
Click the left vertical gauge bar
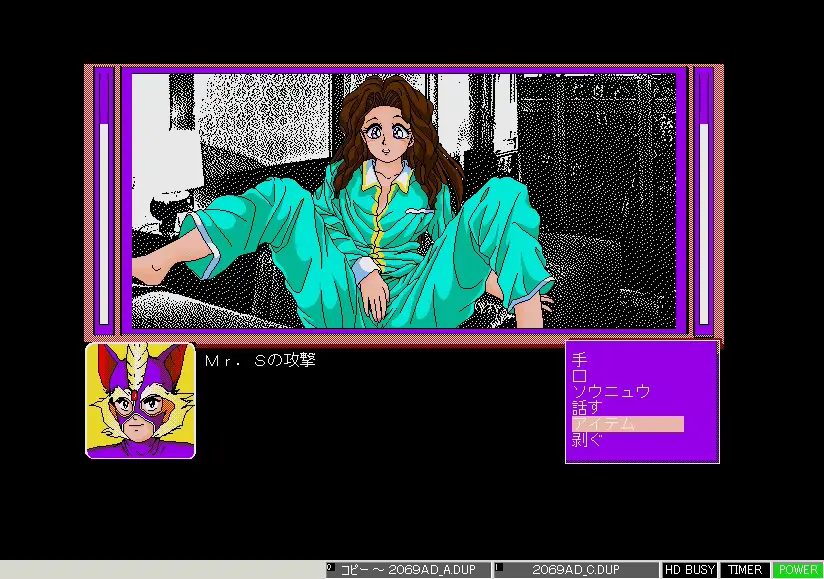[104, 200]
